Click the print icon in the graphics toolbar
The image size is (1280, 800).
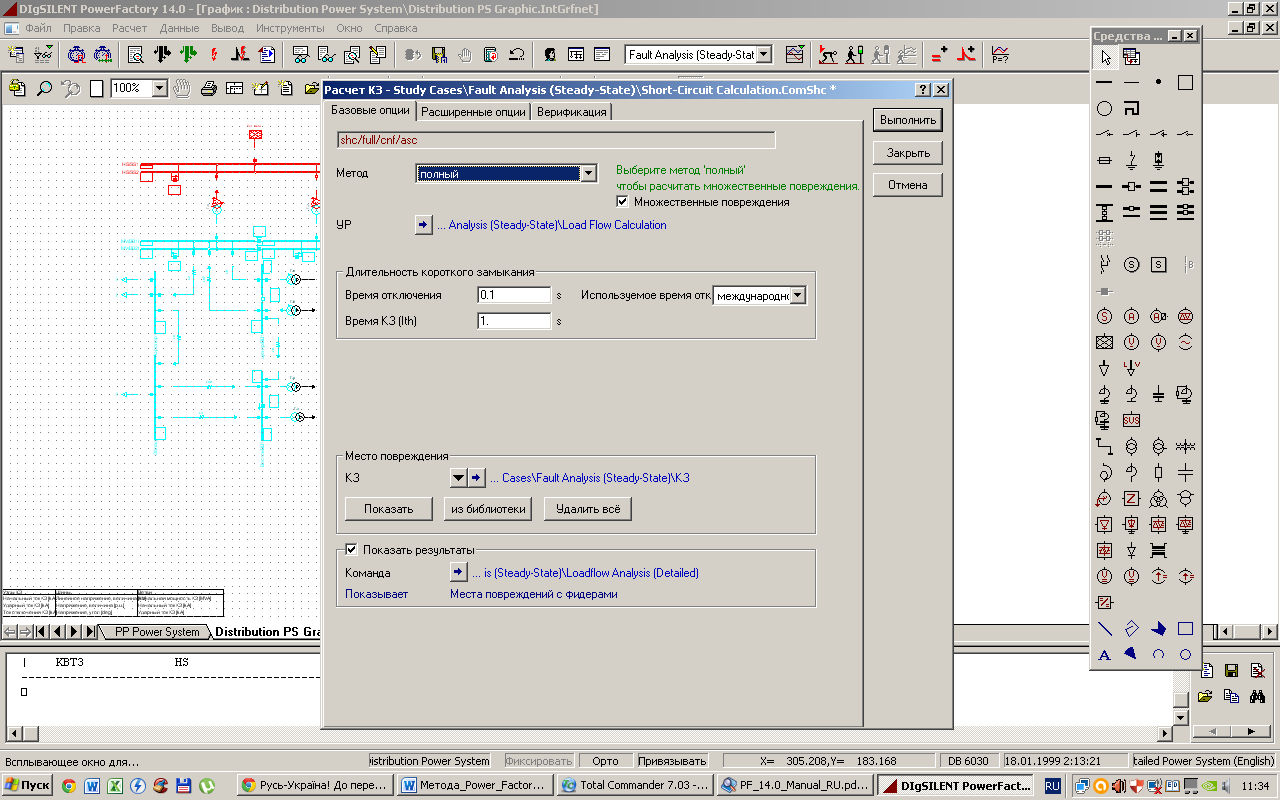click(208, 88)
